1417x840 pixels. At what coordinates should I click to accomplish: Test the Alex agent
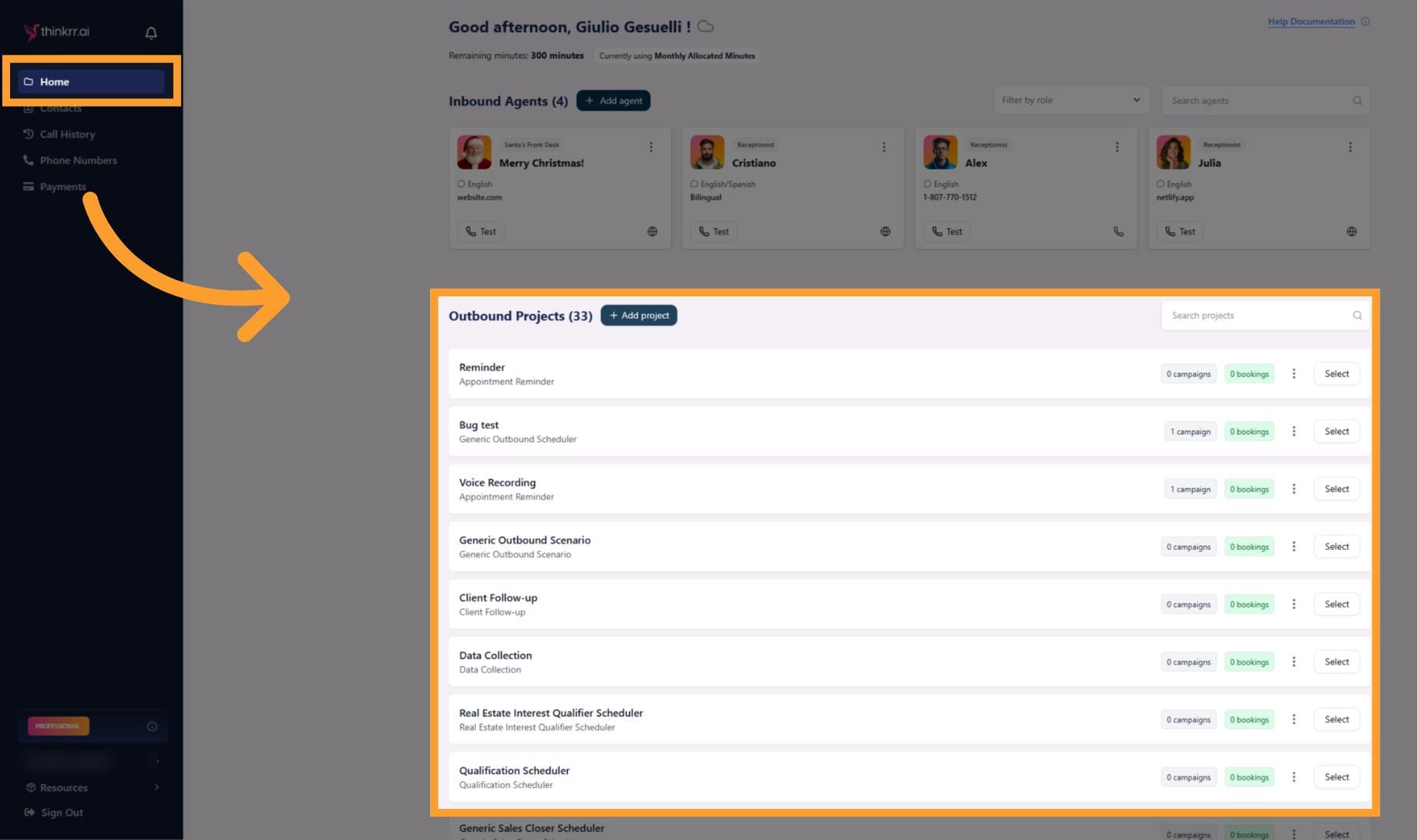click(947, 232)
